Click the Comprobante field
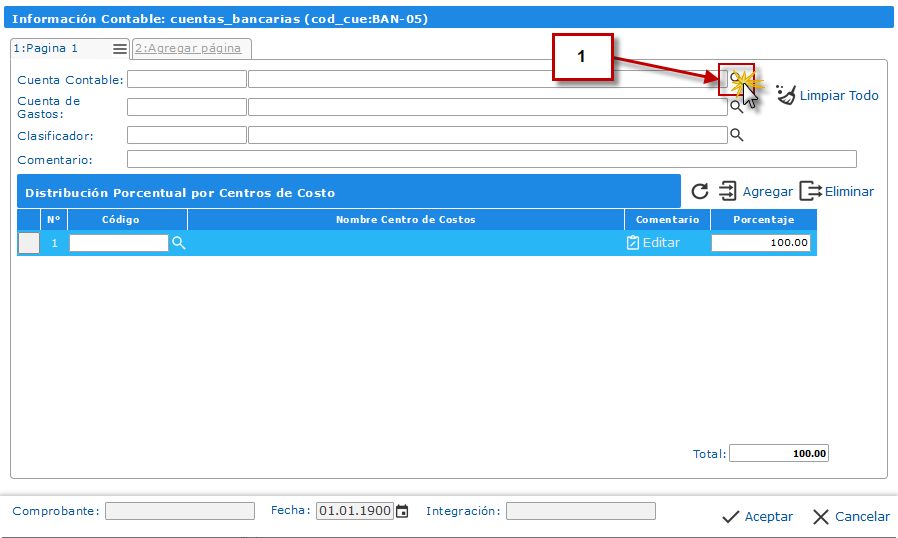898x538 pixels. (180, 511)
